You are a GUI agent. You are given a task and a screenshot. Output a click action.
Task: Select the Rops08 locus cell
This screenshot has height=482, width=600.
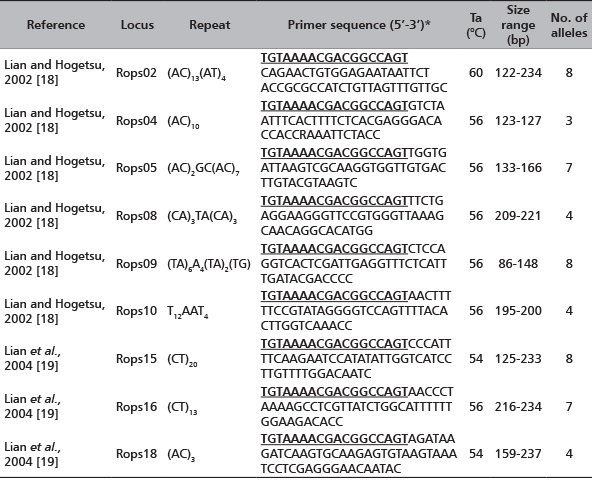pos(137,232)
